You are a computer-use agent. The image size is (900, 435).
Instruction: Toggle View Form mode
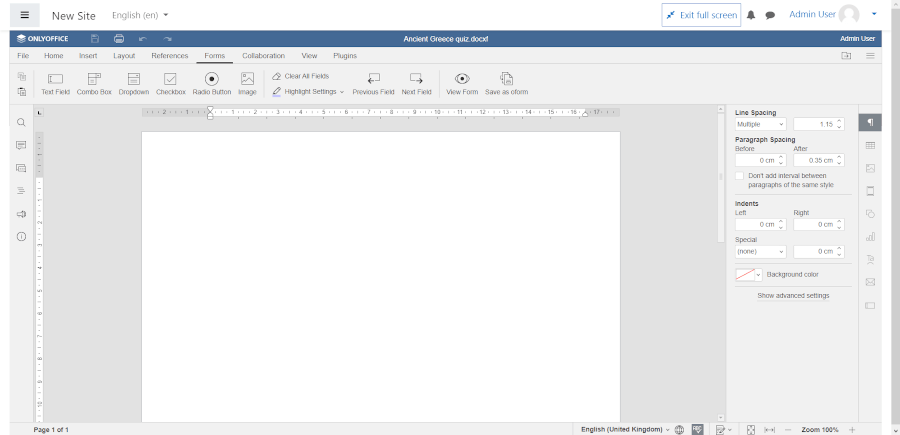tap(462, 84)
